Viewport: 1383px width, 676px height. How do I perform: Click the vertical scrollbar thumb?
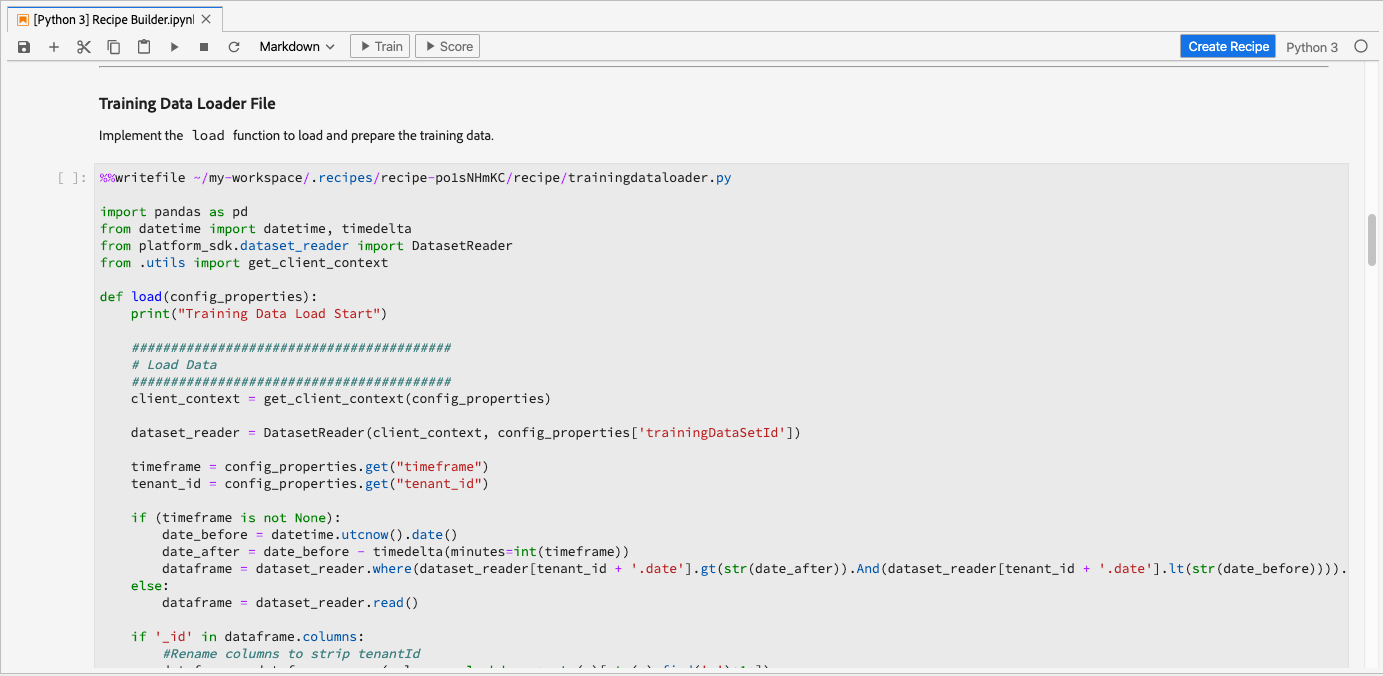click(1373, 239)
